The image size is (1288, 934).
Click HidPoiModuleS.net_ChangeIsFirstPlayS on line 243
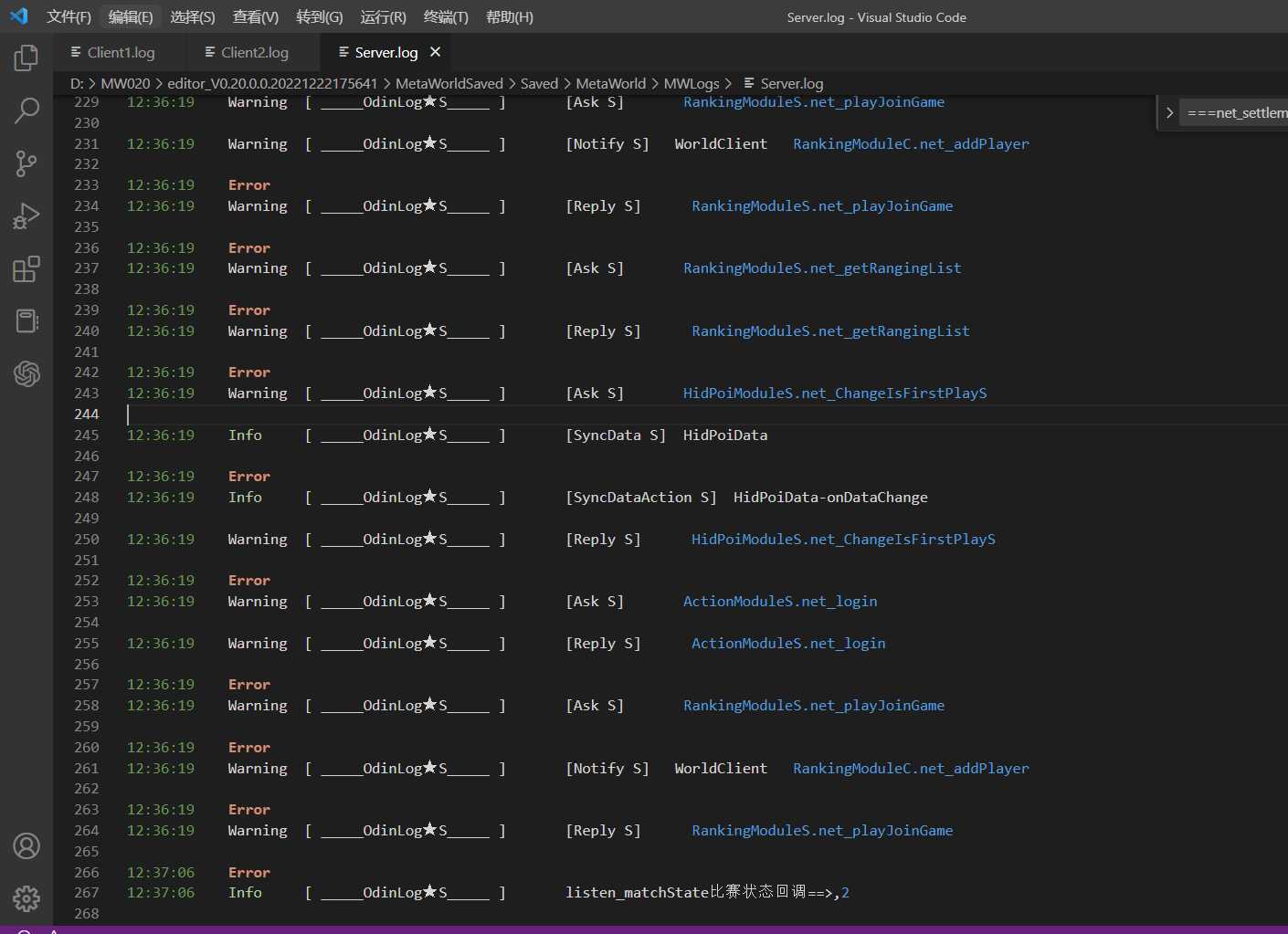point(835,394)
